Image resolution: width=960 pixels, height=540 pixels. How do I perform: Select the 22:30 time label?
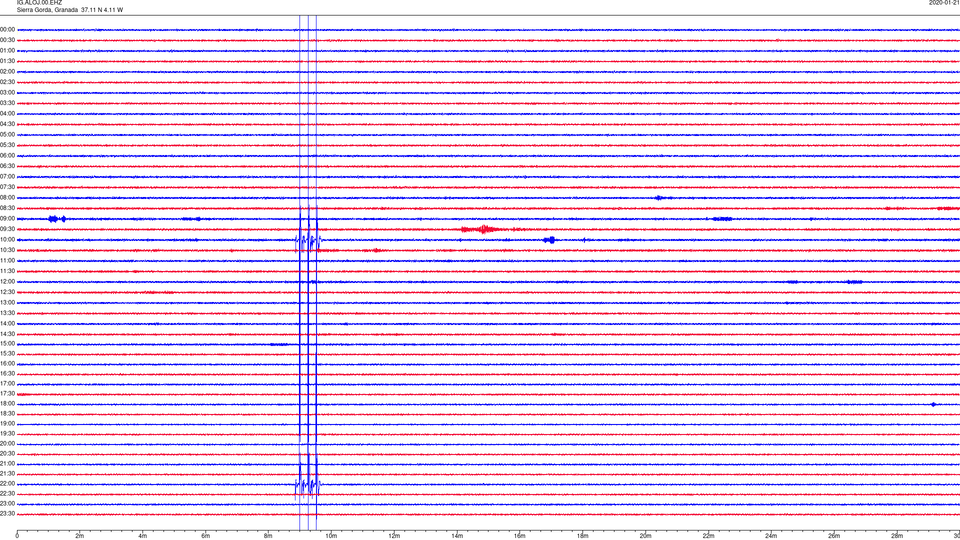coord(7,493)
